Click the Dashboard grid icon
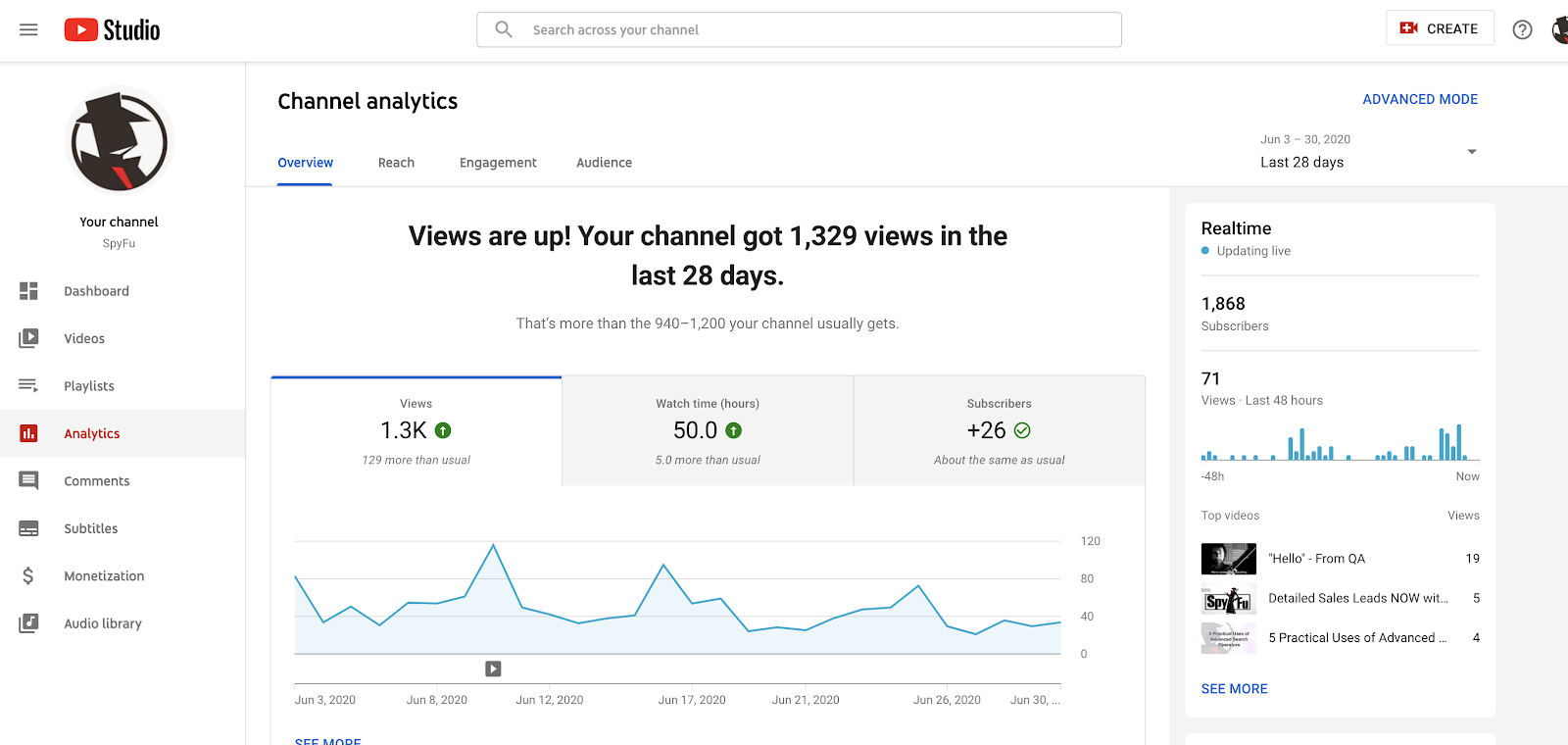 click(28, 291)
